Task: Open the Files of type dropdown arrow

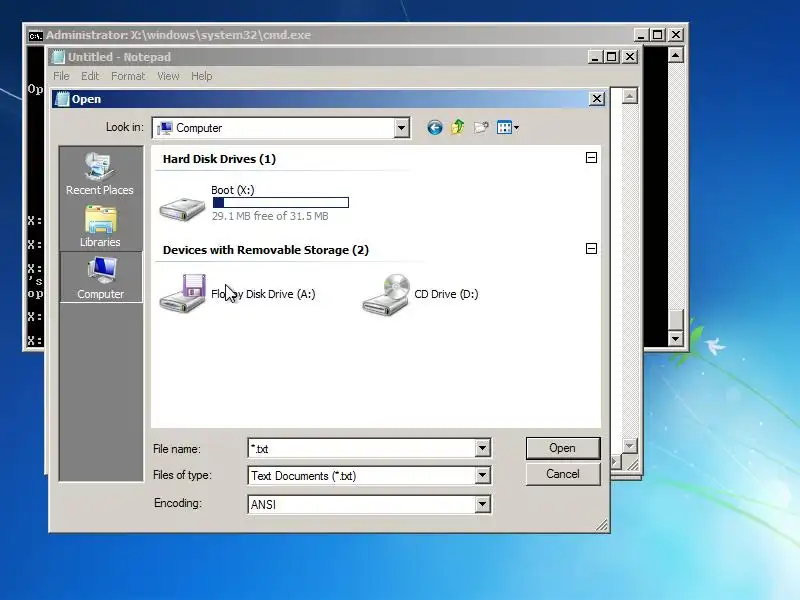Action: click(482, 476)
